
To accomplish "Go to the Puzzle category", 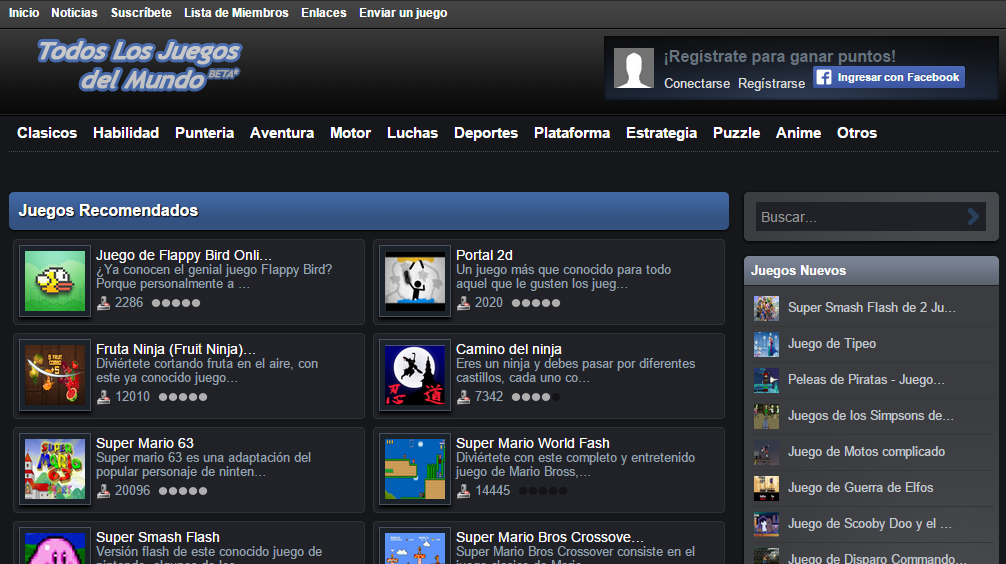I will coord(736,133).
